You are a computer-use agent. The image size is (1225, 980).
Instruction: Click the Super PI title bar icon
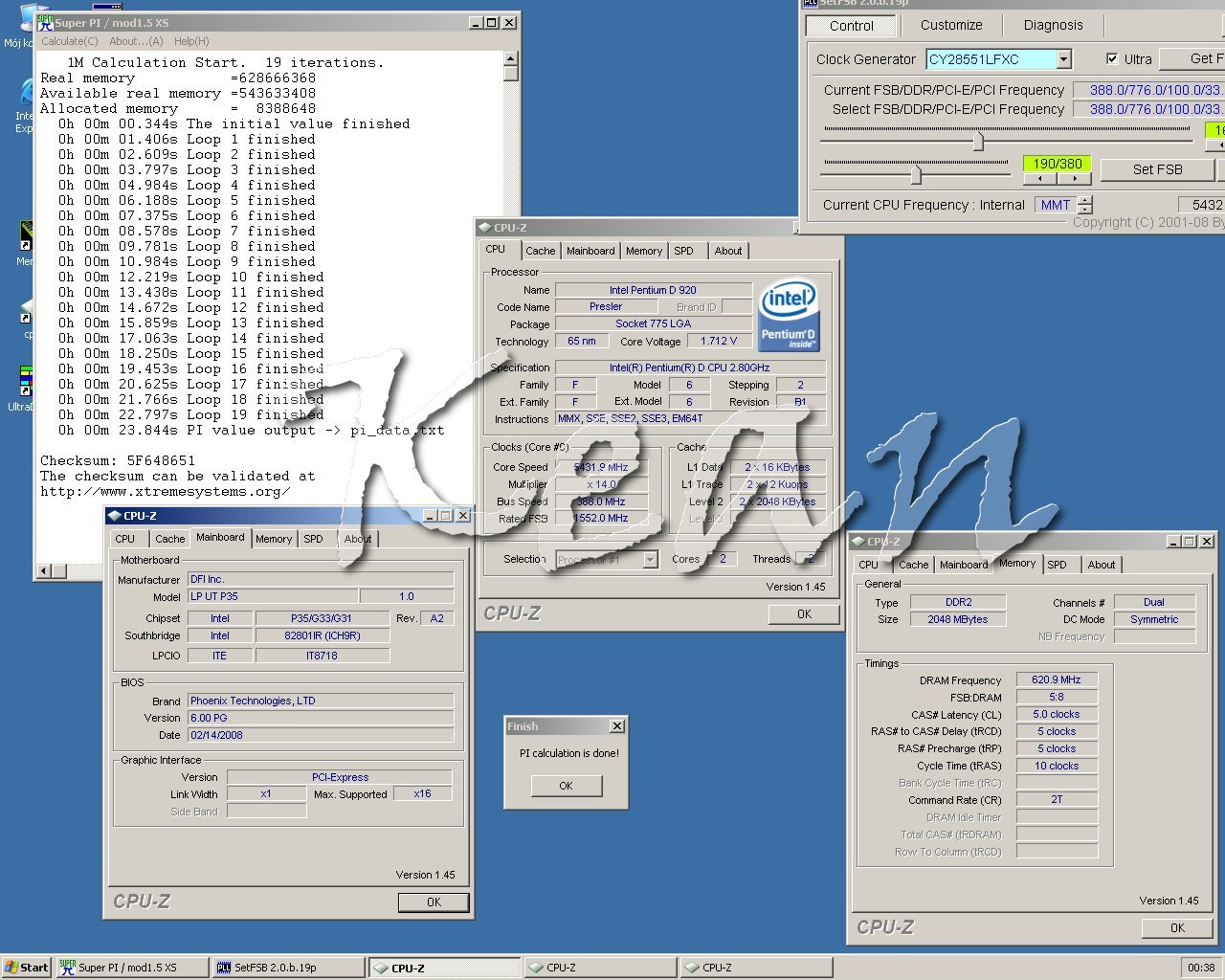point(45,22)
